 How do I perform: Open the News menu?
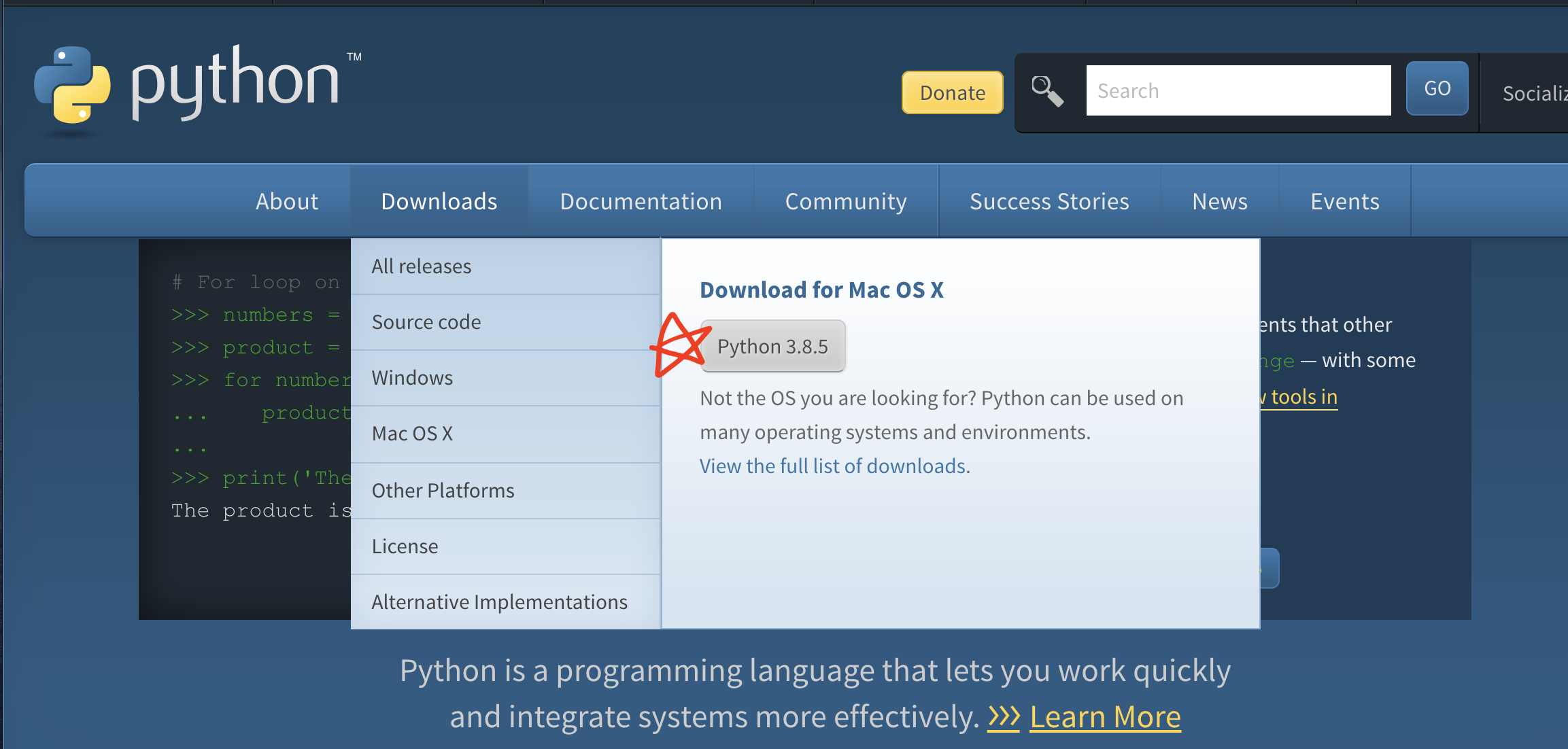1219,201
